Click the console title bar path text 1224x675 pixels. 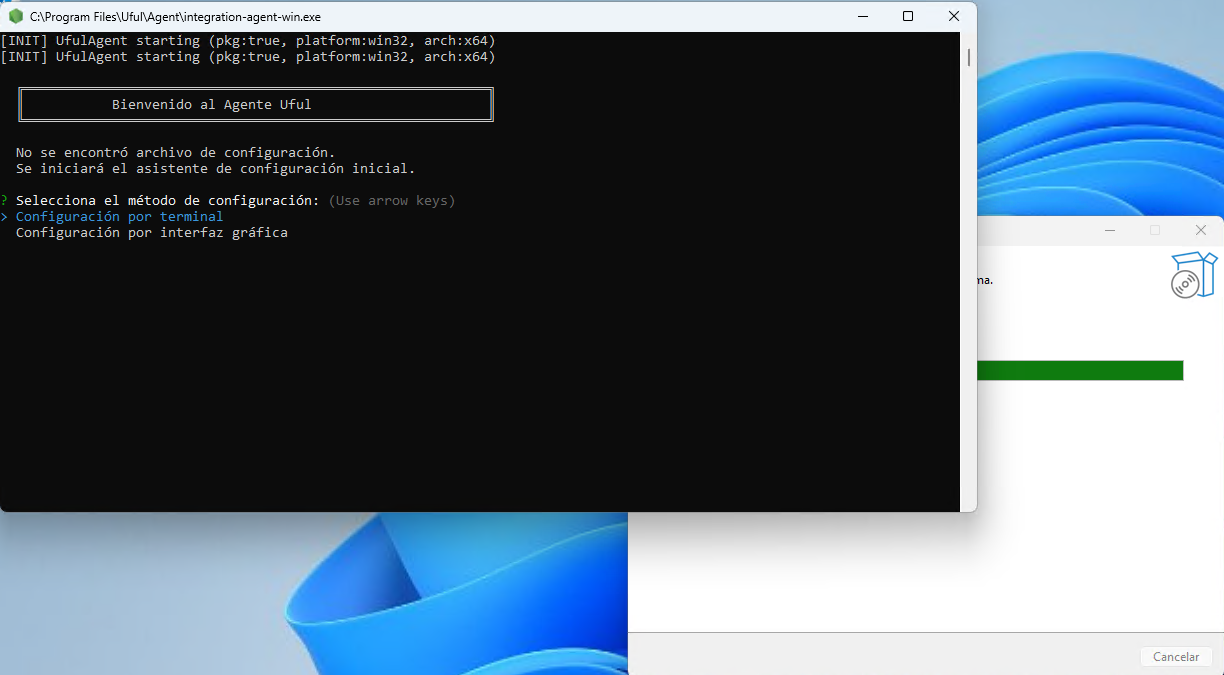click(x=175, y=16)
